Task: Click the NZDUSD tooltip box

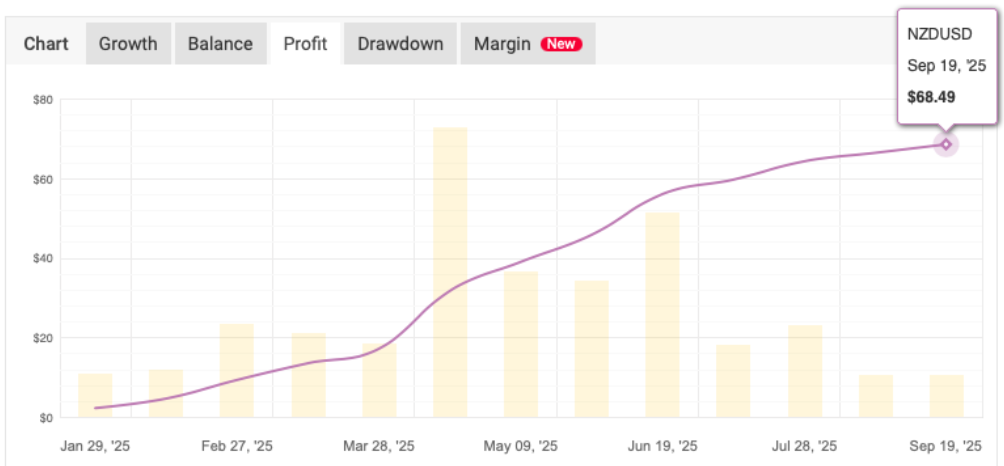Action: click(x=945, y=65)
